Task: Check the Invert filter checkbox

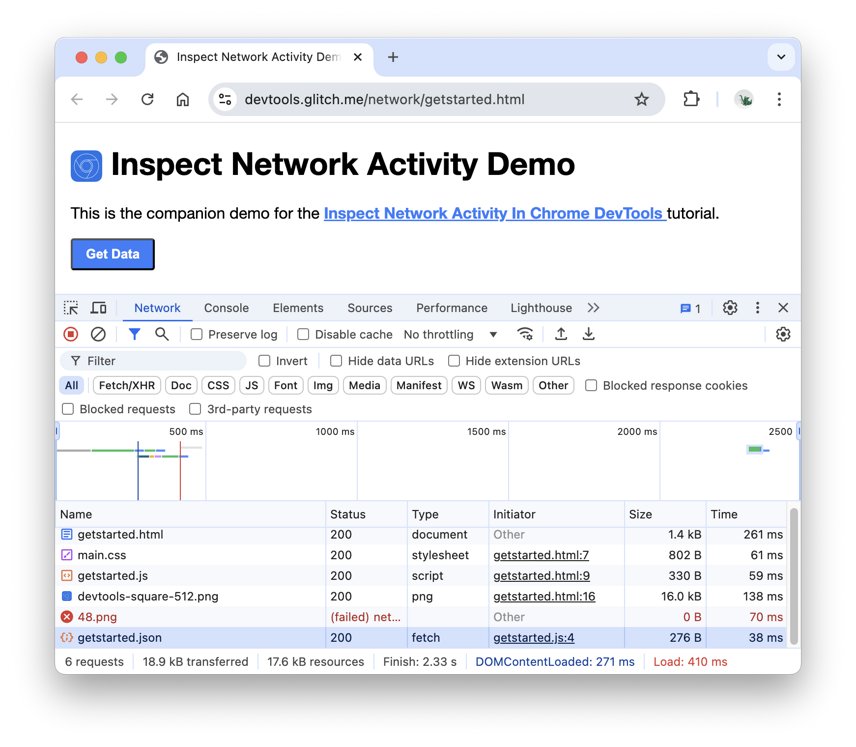Action: [x=264, y=361]
